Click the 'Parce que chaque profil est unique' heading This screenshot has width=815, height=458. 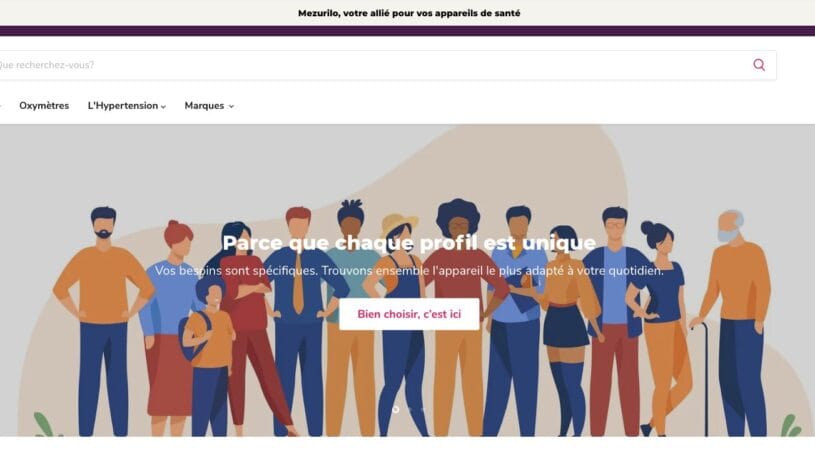409,243
